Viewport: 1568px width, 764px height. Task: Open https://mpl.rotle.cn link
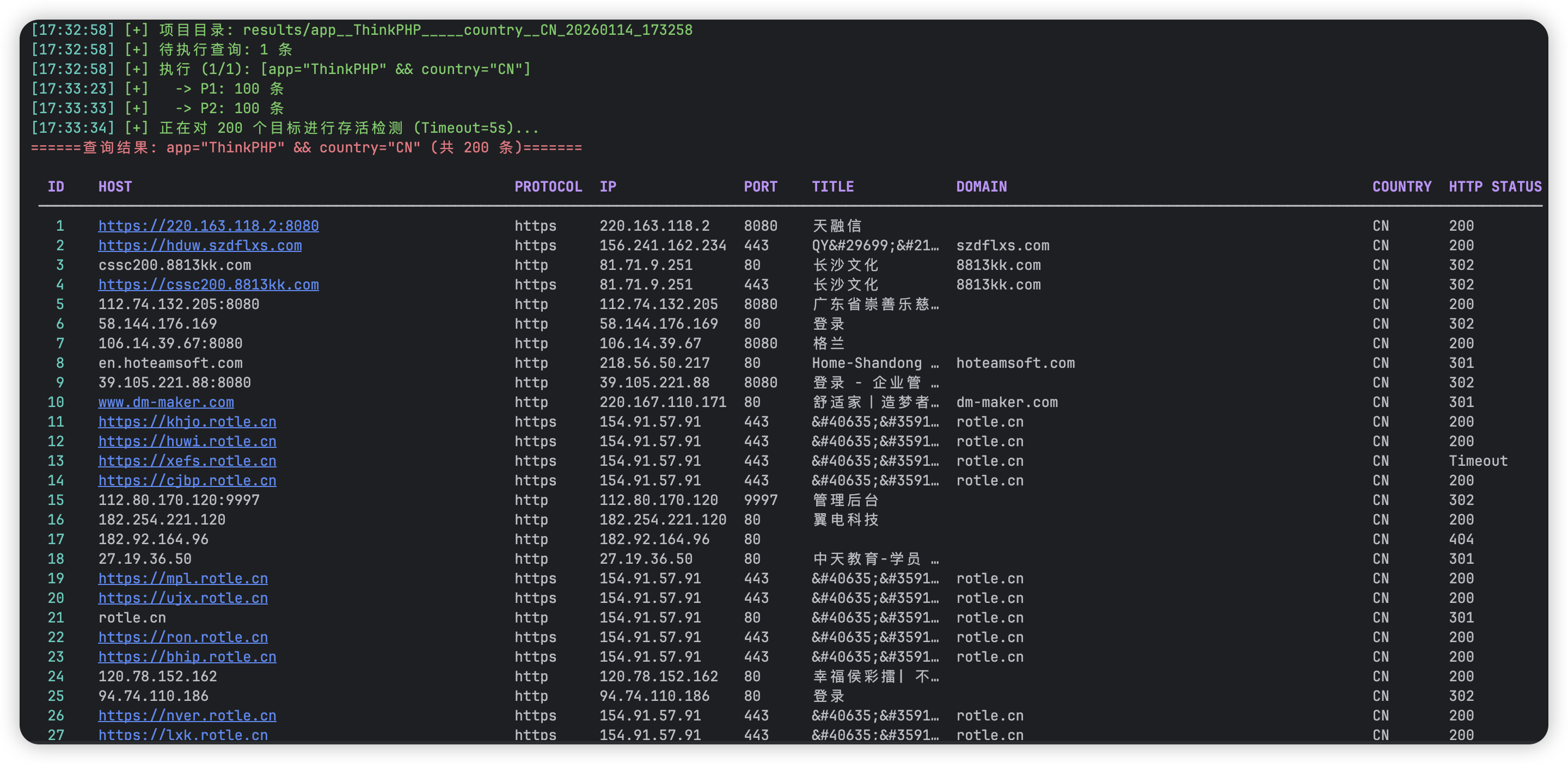coord(182,578)
